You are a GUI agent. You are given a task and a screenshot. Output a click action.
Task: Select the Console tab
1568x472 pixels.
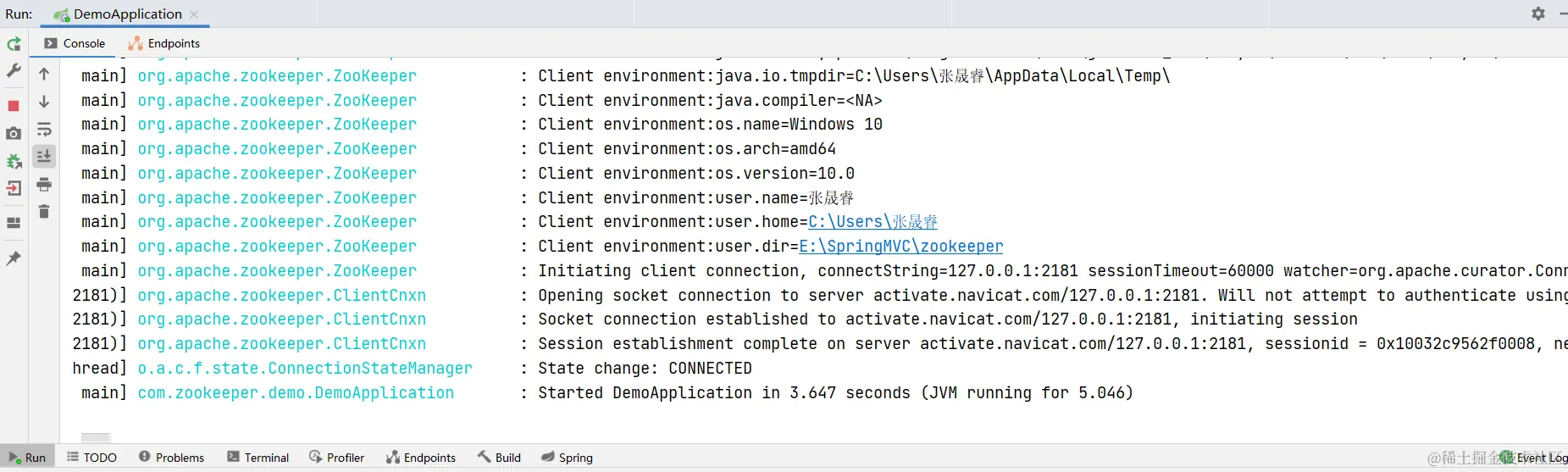pos(75,43)
